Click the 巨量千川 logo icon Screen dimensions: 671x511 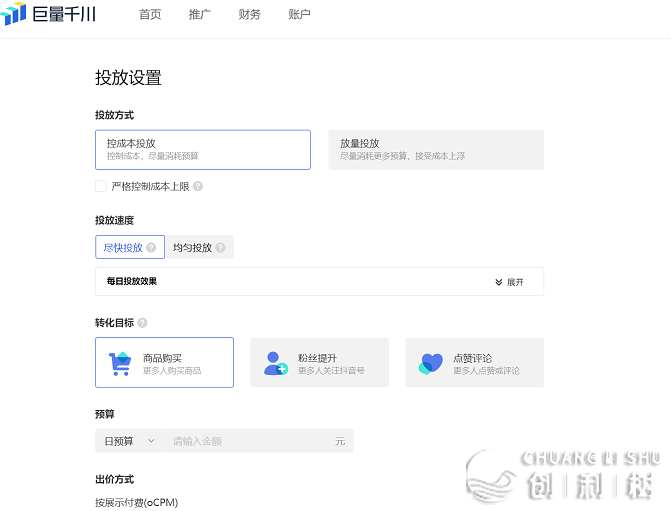[15, 15]
